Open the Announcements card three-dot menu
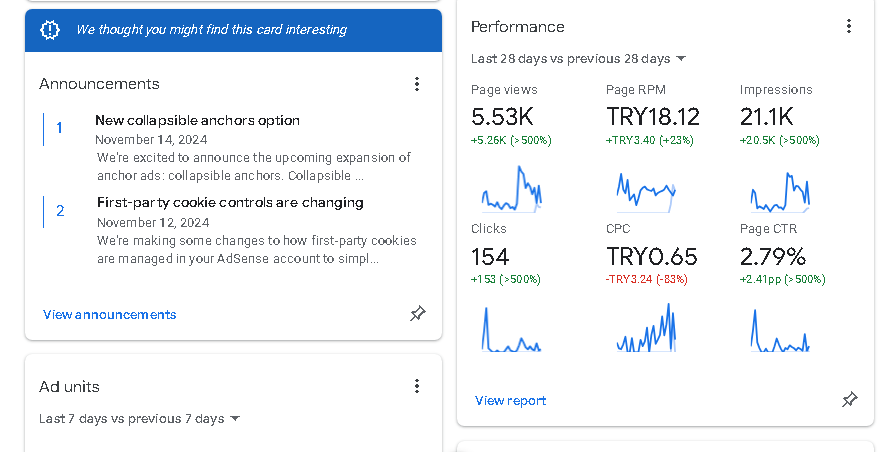The width and height of the screenshot is (892, 452). tap(417, 84)
